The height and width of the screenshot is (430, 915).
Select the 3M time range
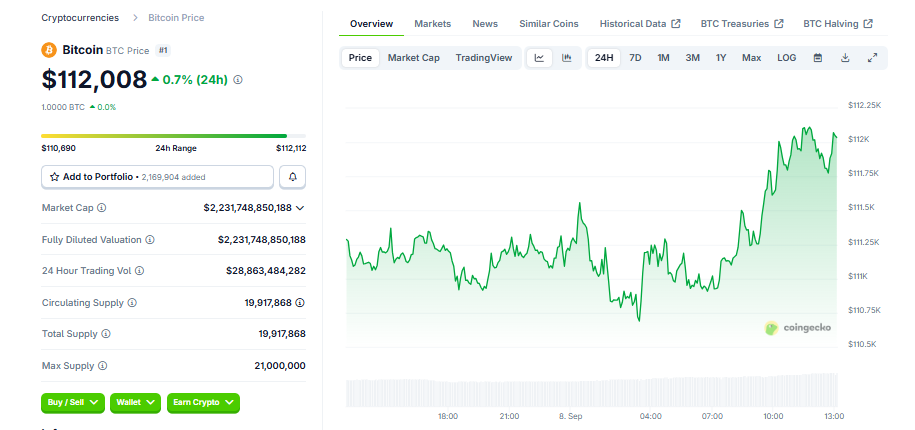pos(693,58)
